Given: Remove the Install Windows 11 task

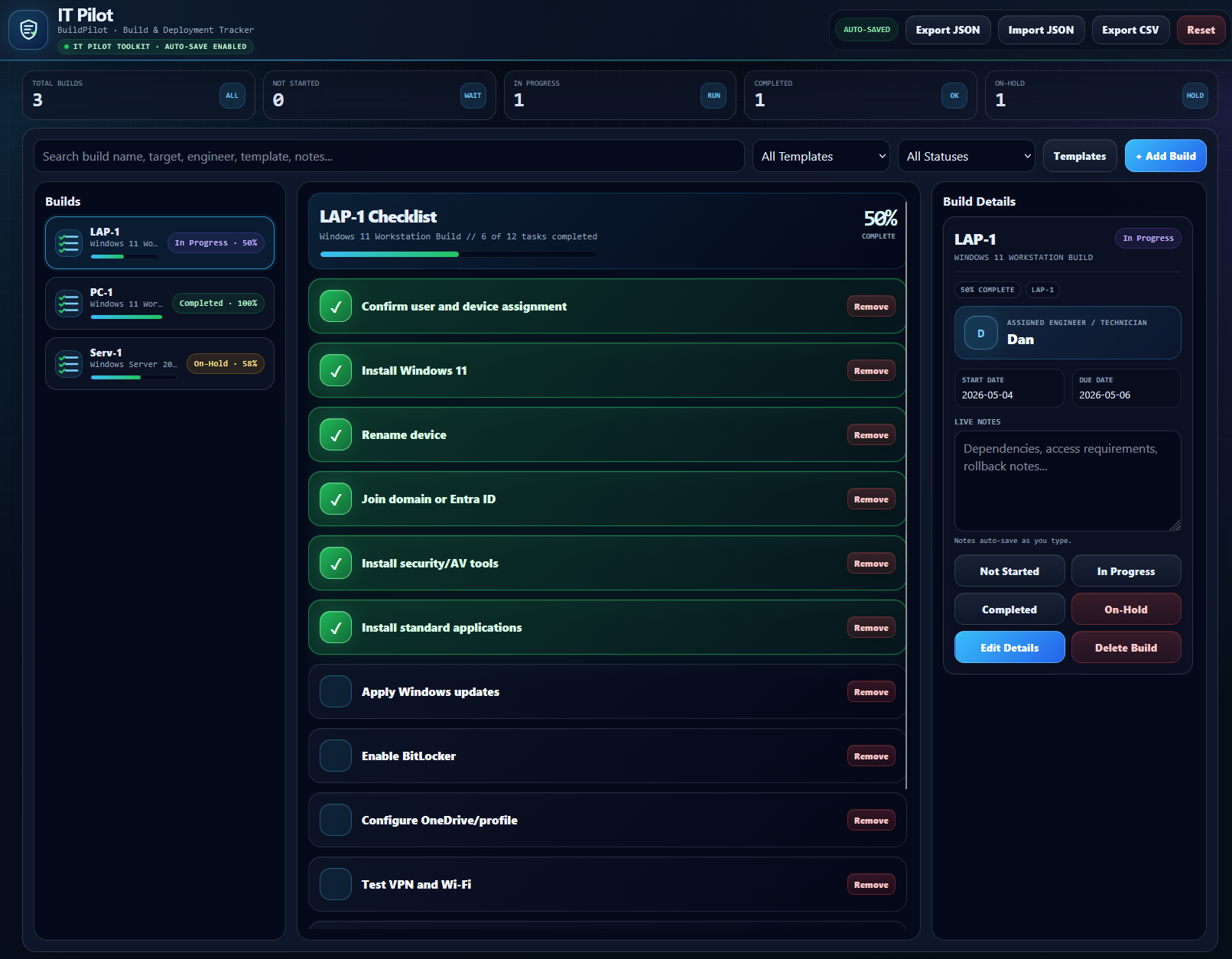Looking at the screenshot, I should click(x=871, y=371).
